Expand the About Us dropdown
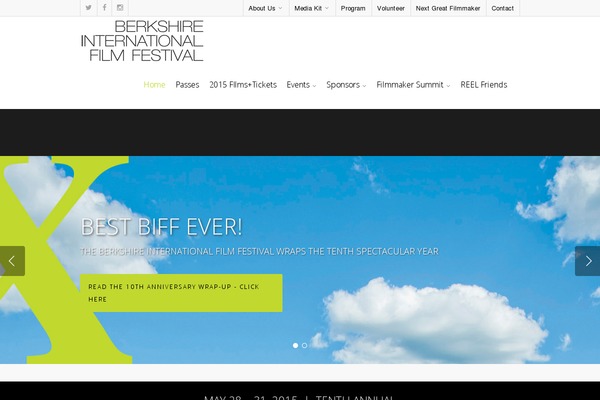 pyautogui.click(x=265, y=8)
